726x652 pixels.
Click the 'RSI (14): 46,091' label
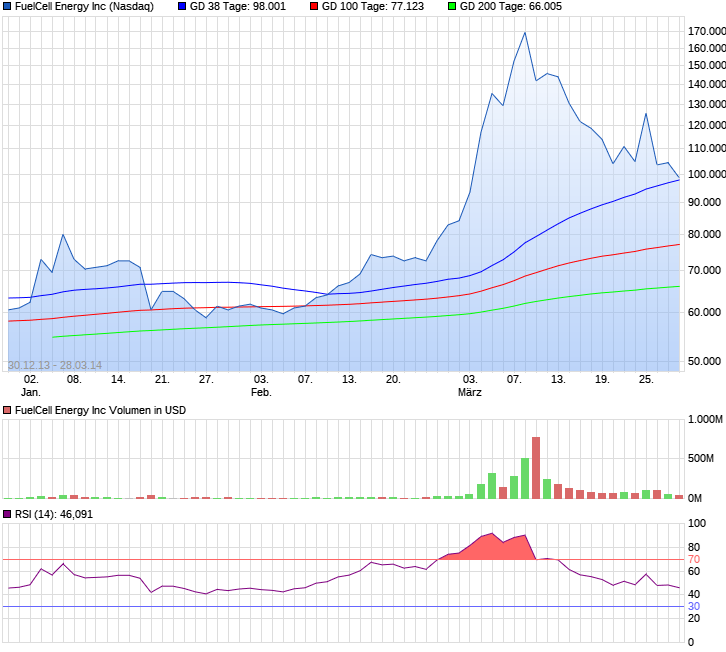[54, 514]
